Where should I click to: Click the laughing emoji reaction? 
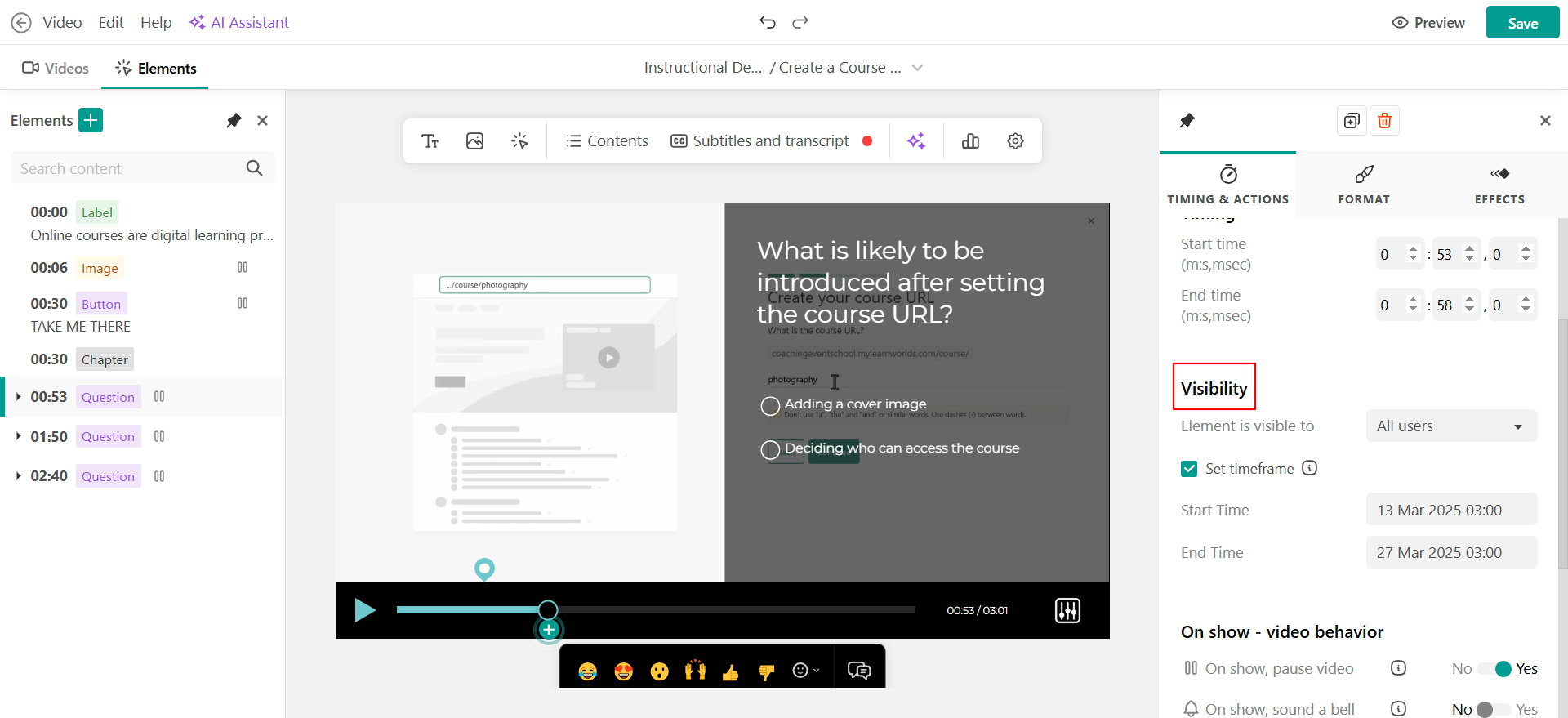pyautogui.click(x=587, y=671)
